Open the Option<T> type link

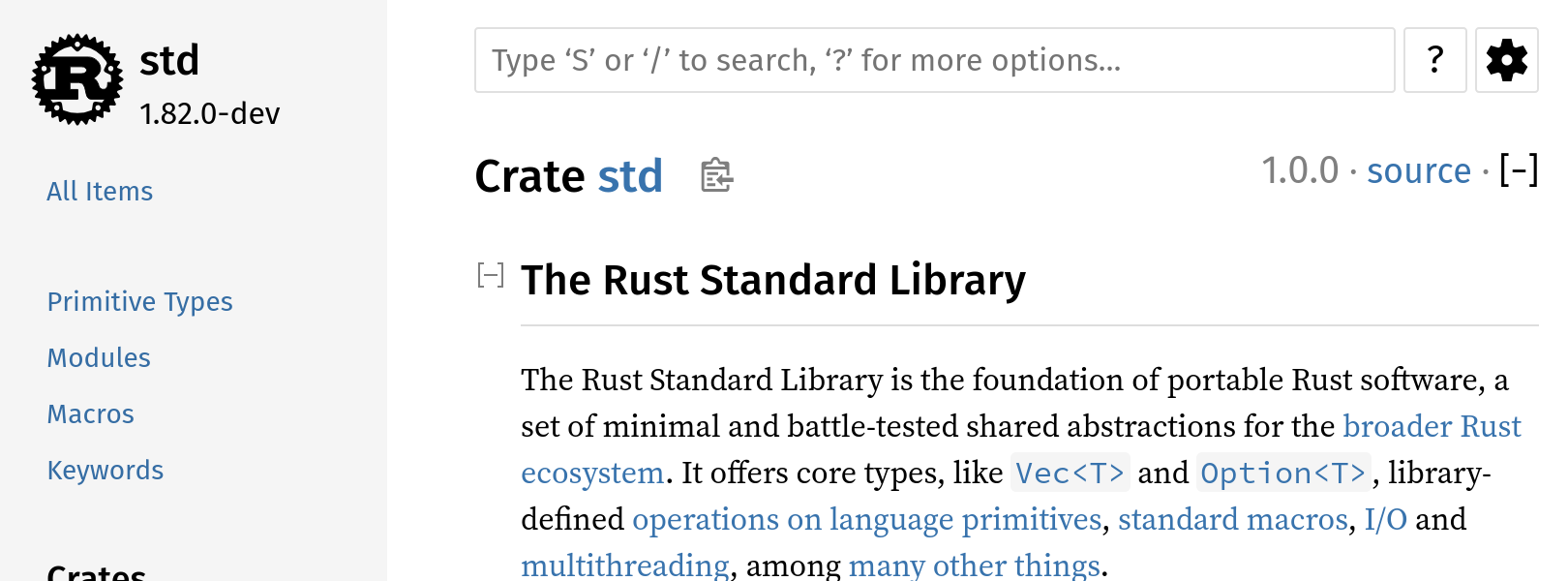click(x=1283, y=473)
